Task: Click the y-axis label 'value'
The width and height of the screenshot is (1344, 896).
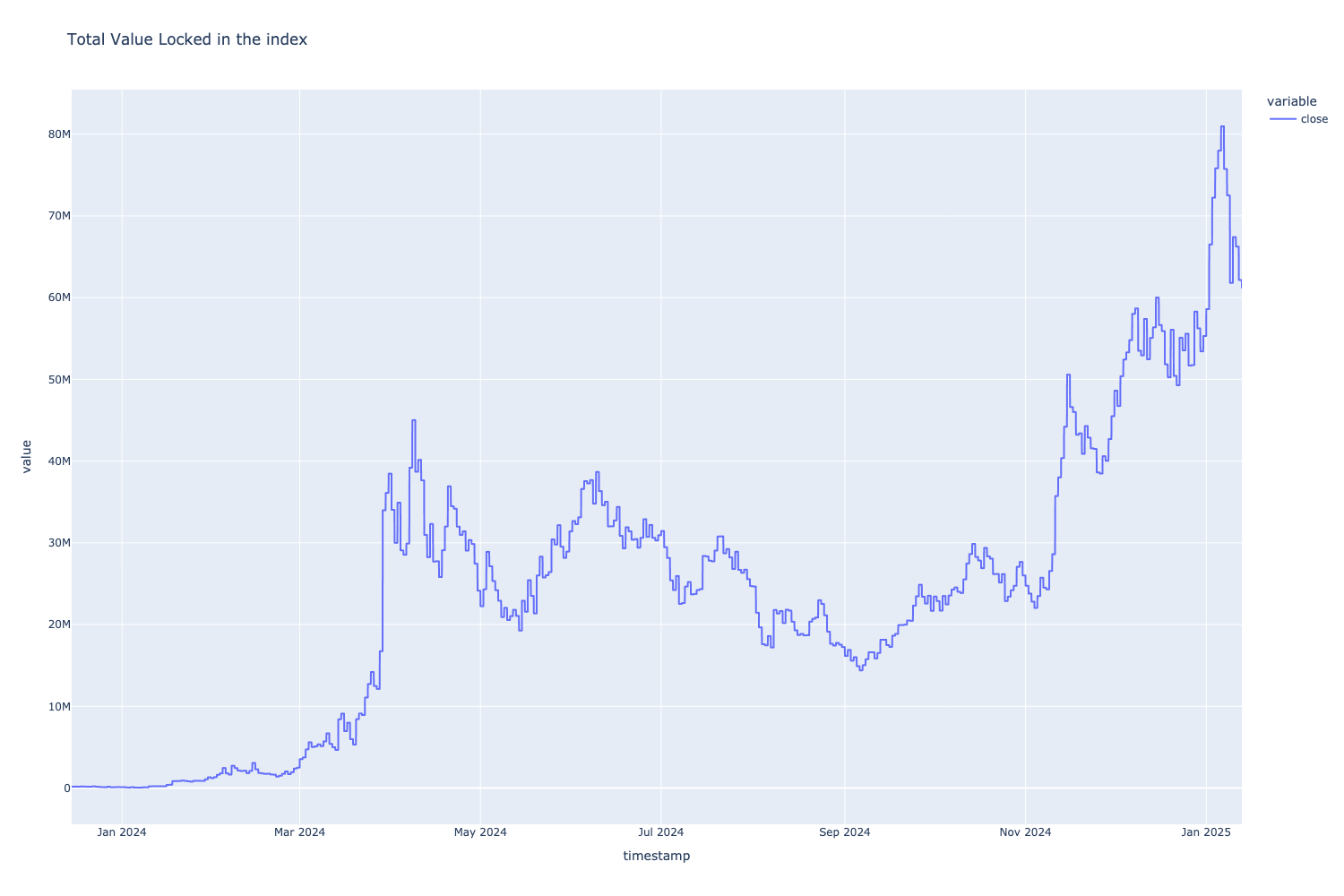Action: 27,456
